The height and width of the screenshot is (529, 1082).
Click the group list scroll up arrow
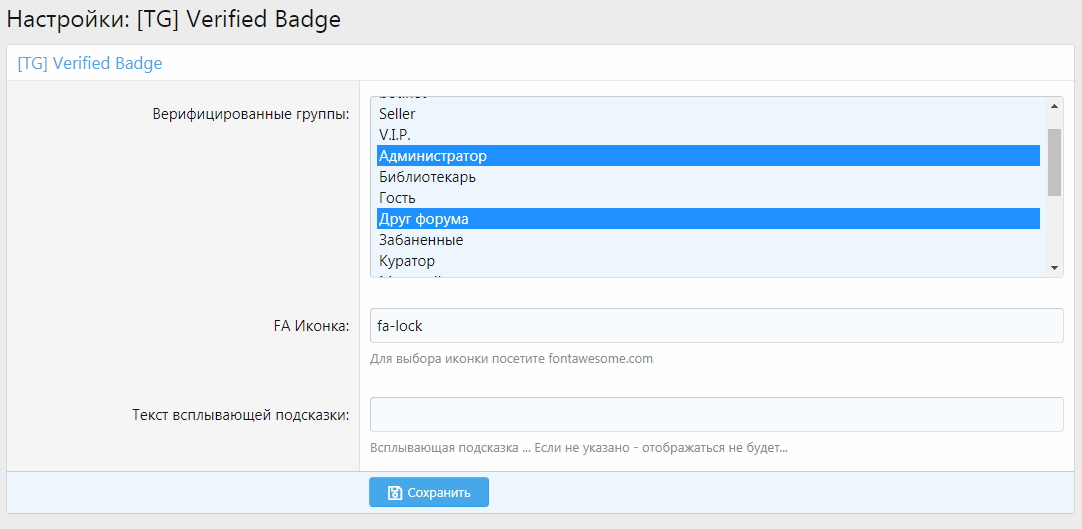[x=1054, y=105]
